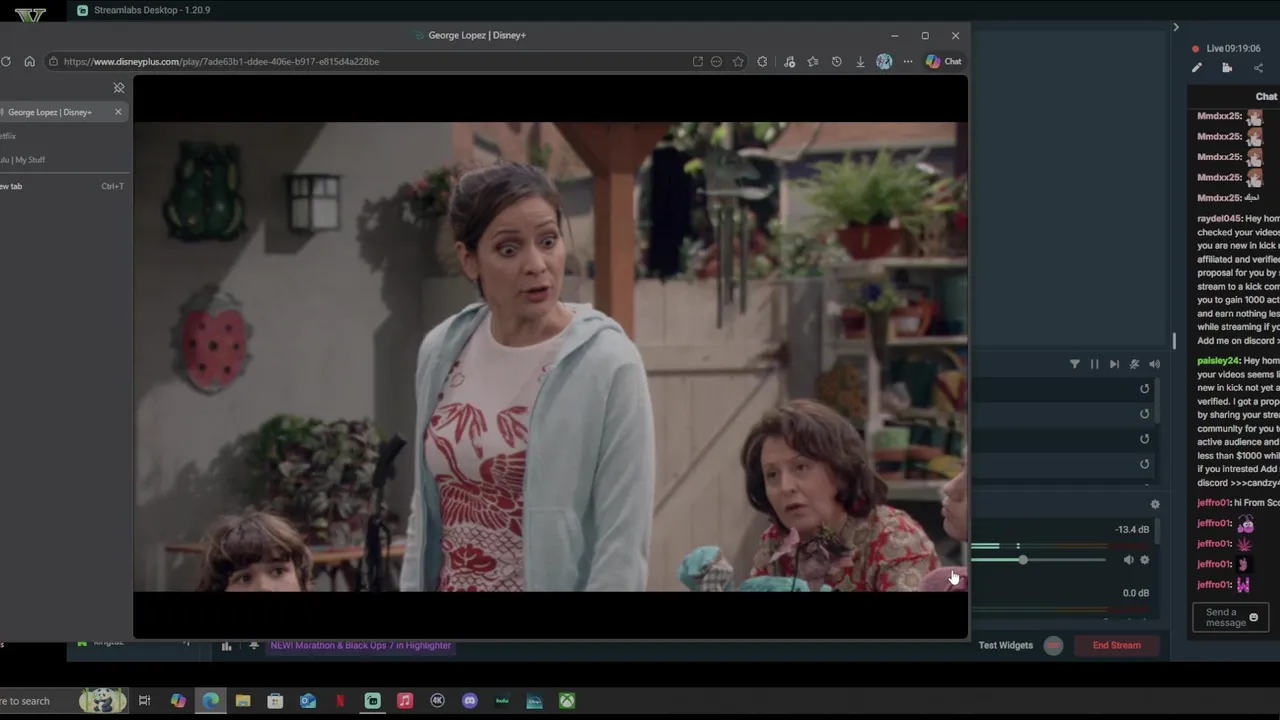The width and height of the screenshot is (1280, 720).
Task: Open the browser history clock icon
Action: [x=836, y=61]
